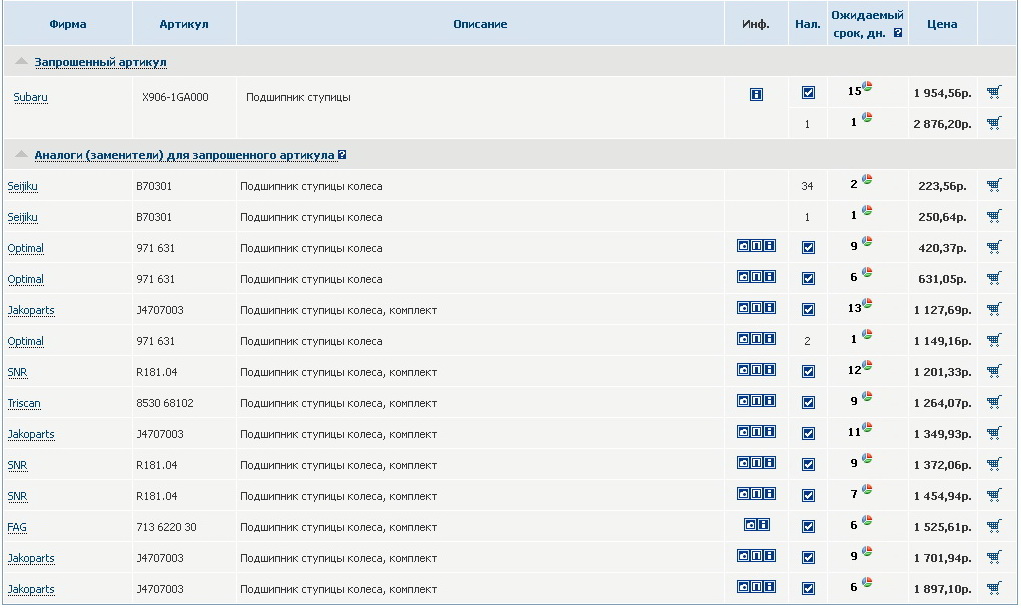
Task: Collapse the Аналоги section using its triangle
Action: (21, 155)
